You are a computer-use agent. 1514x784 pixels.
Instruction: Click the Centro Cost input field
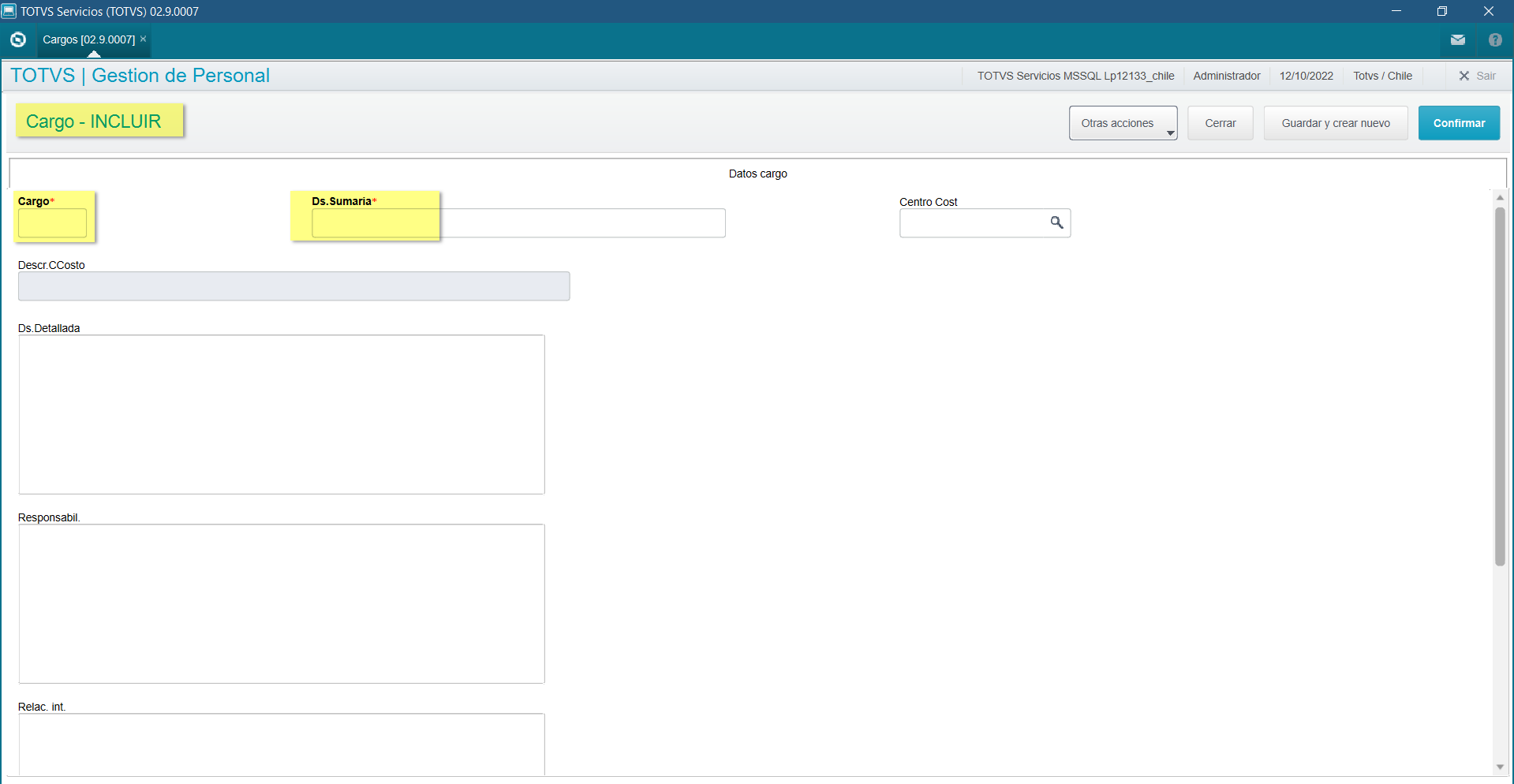tap(973, 223)
